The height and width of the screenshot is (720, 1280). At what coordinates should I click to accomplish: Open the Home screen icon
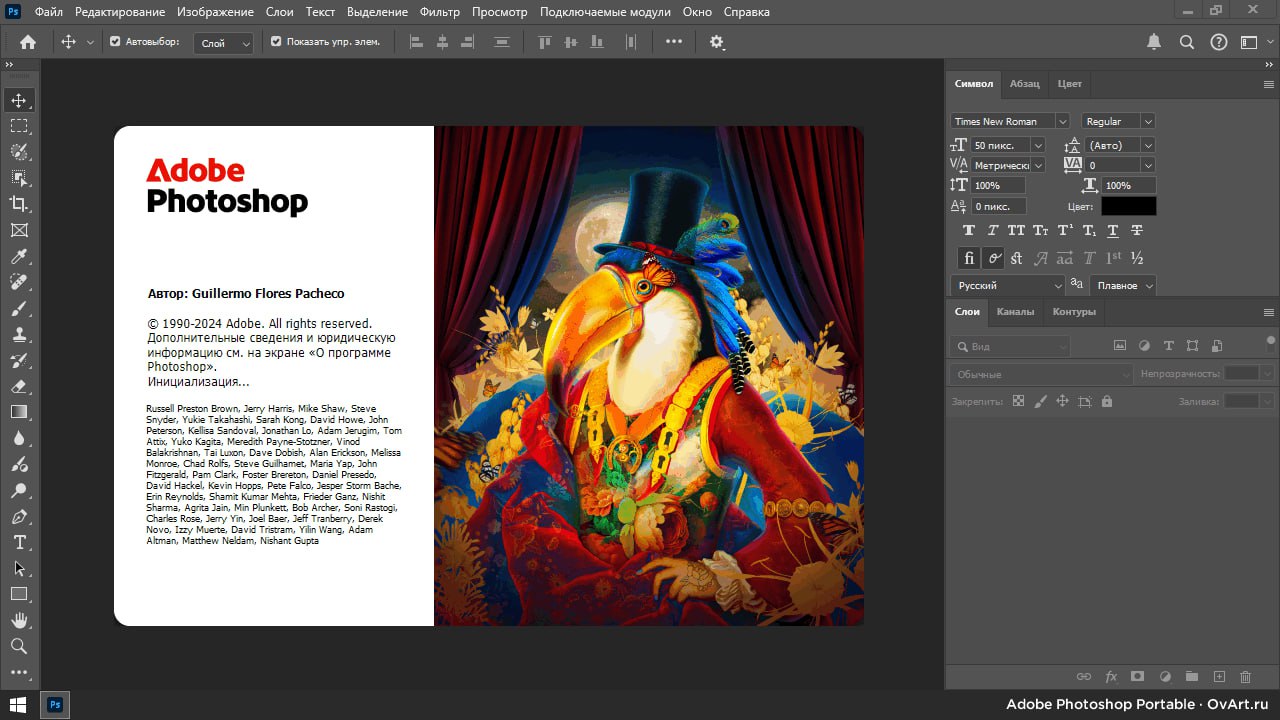click(x=28, y=42)
